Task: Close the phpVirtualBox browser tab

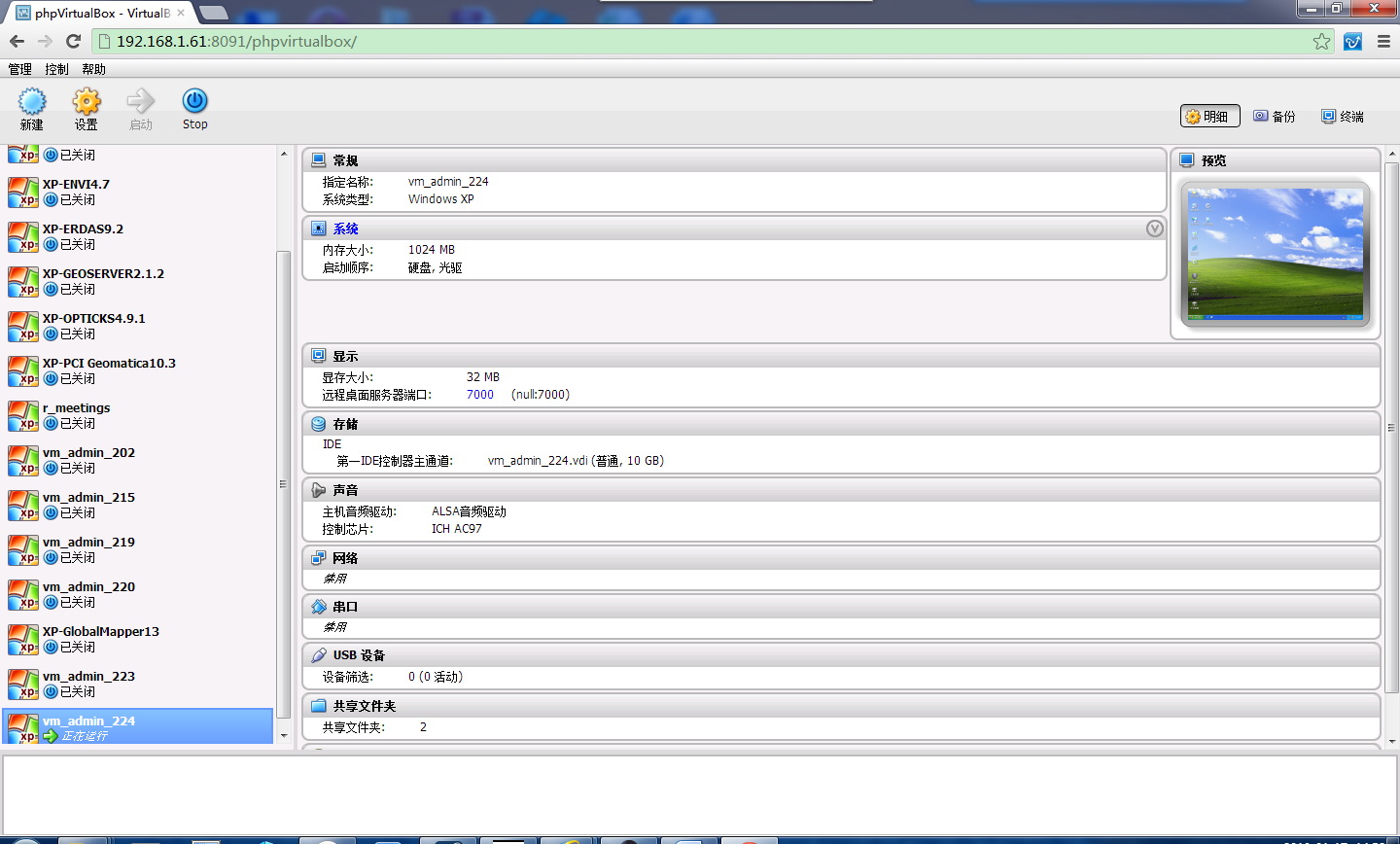Action: pos(181,13)
